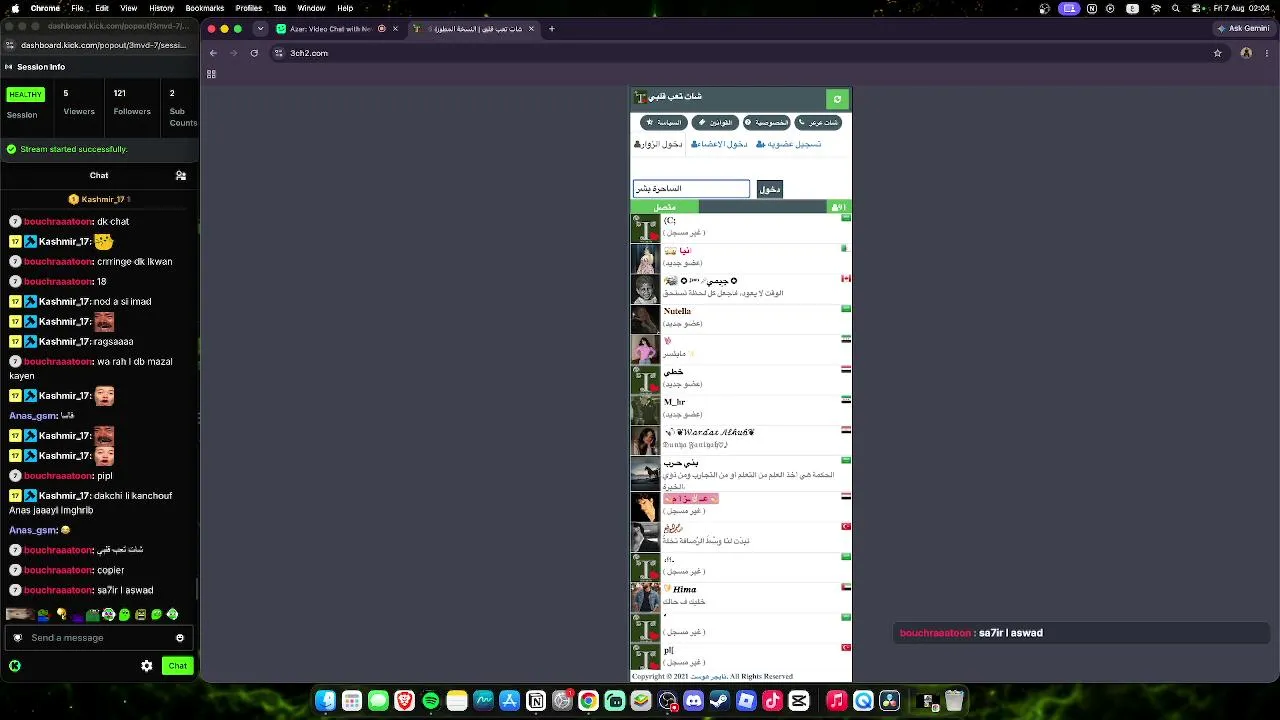Launch Steam from the dock
The width and height of the screenshot is (1280, 720).
tap(719, 701)
